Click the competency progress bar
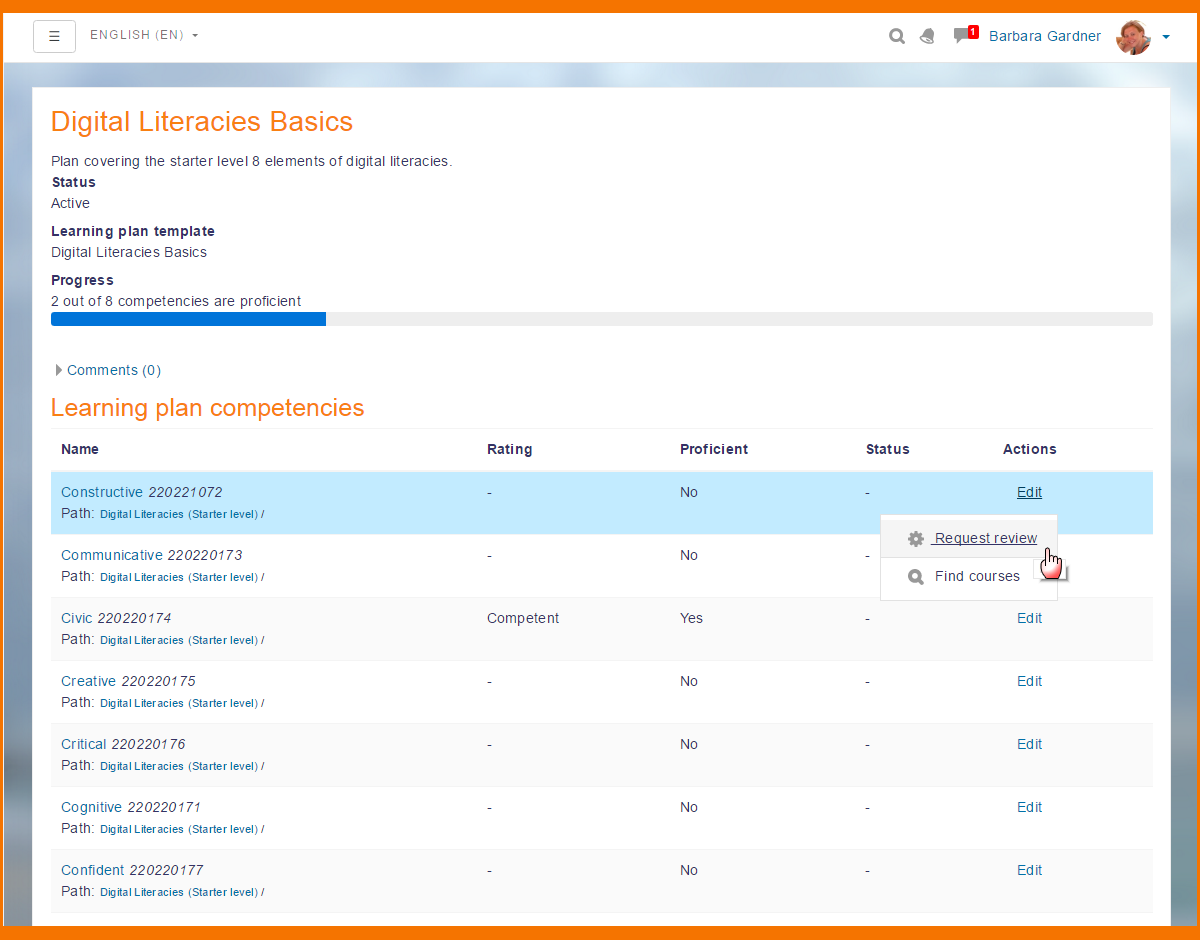The height and width of the screenshot is (940, 1200). point(601,319)
